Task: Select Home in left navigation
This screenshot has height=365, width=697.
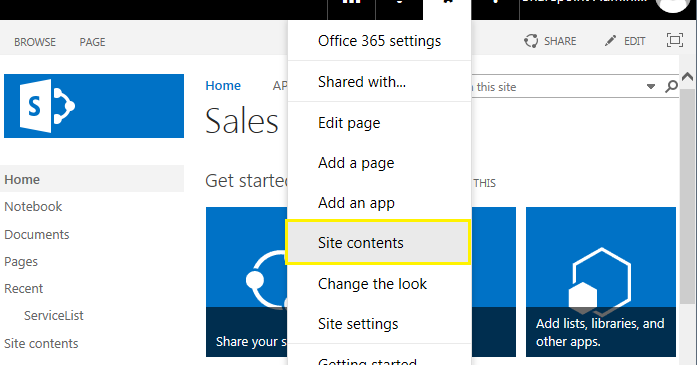Action: pyautogui.click(x=92, y=179)
